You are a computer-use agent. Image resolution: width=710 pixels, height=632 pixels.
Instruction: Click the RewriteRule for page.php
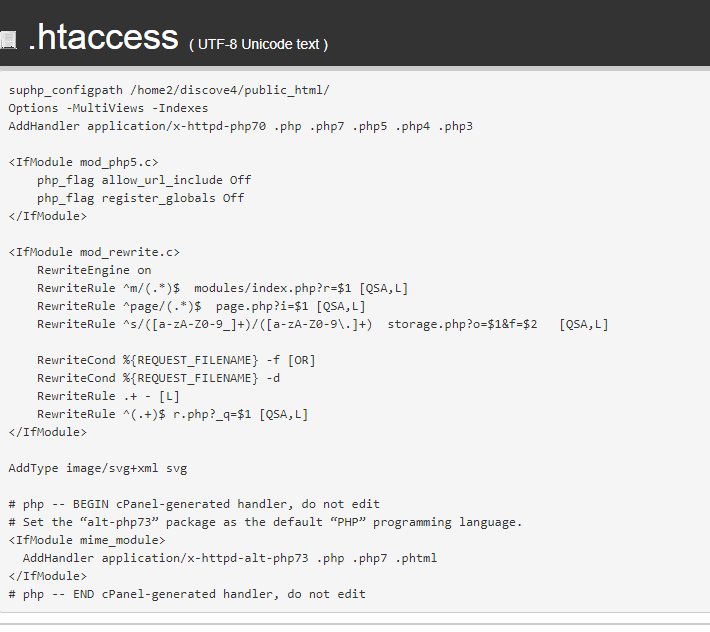[201, 306]
